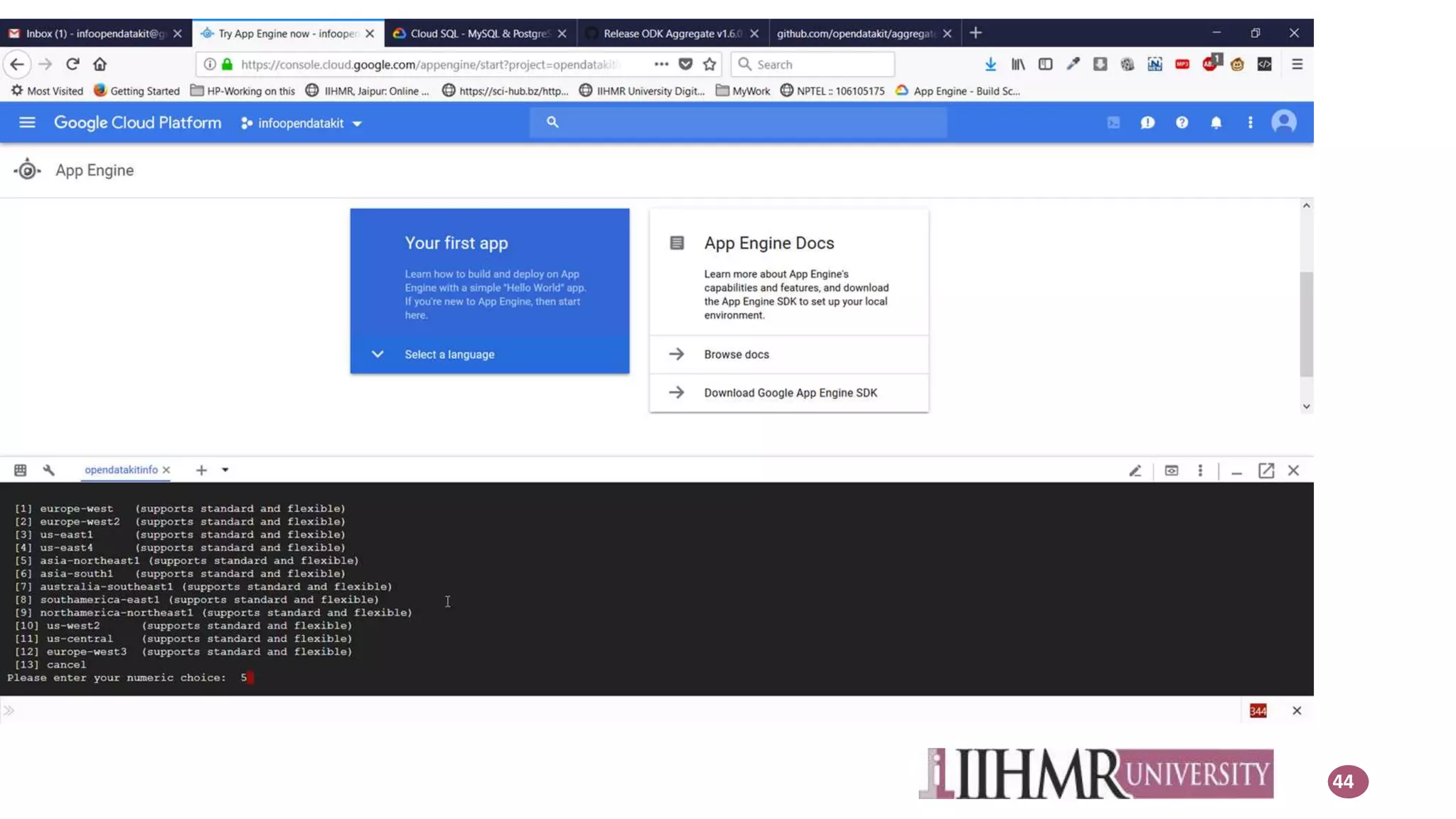This screenshot has width=1456, height=819.
Task: Select the opendatakitinfo shell tab
Action: pyautogui.click(x=121, y=470)
